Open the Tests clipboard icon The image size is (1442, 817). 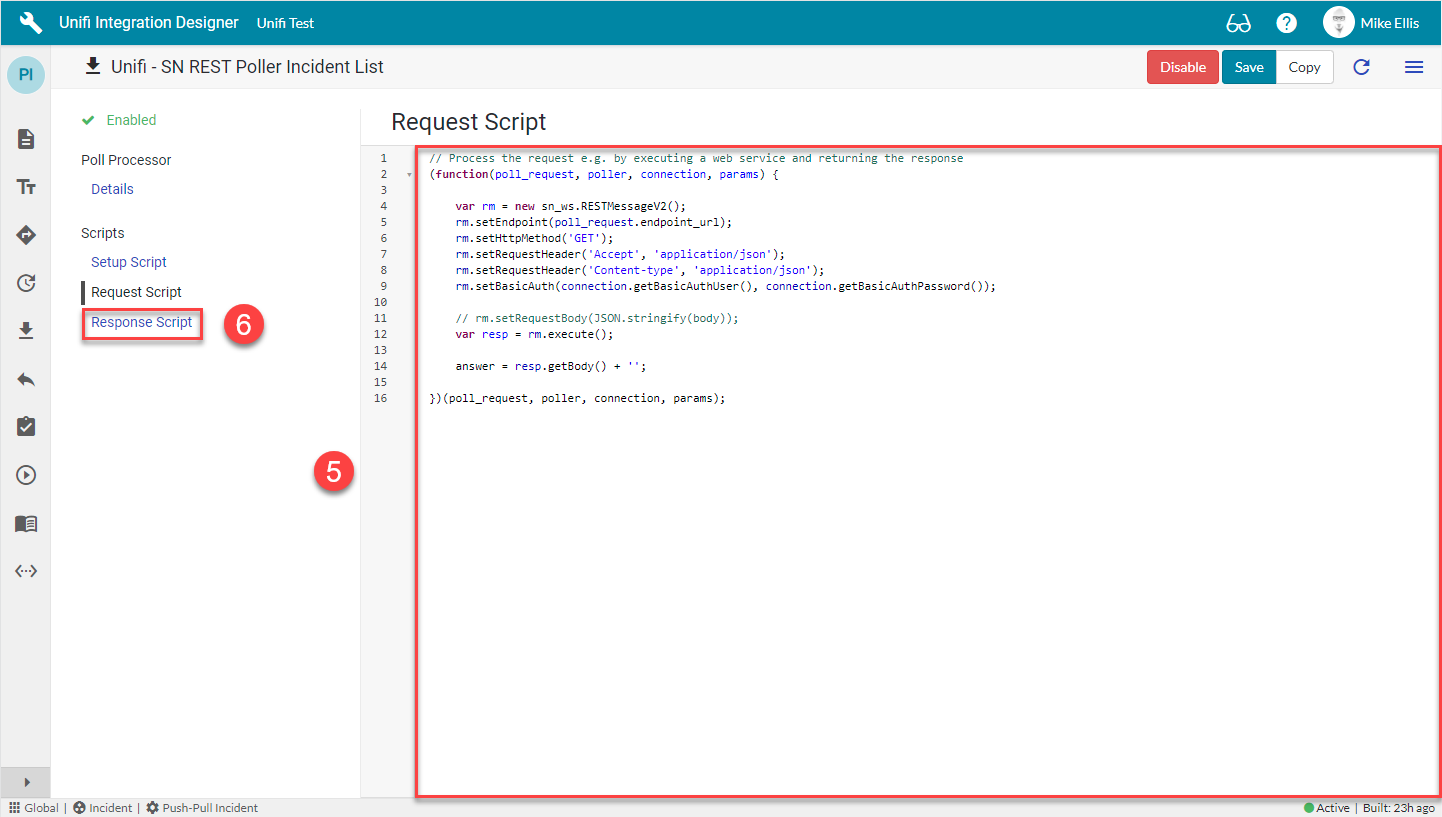[25, 426]
